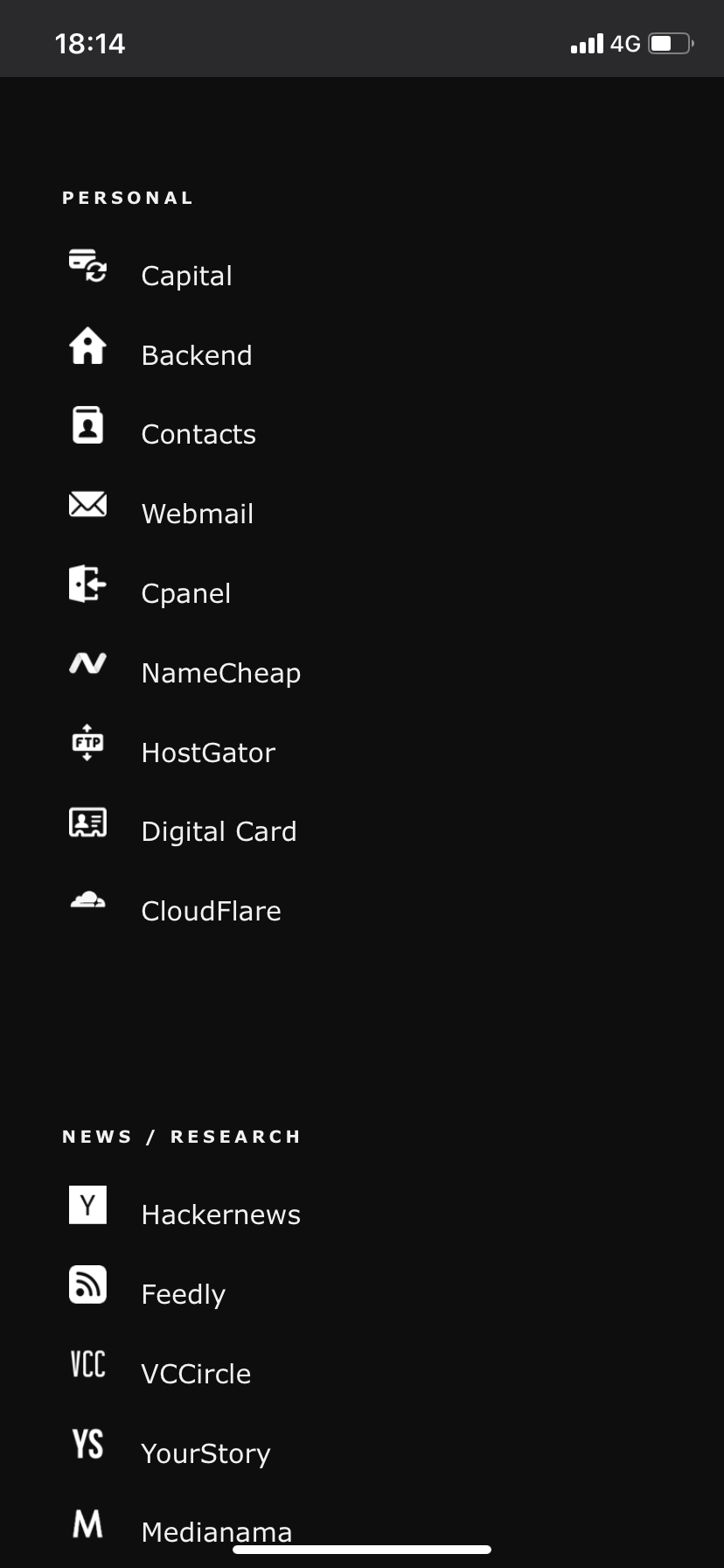Tap the Hackernews Y logo icon
The width and height of the screenshot is (724, 1568).
point(87,1205)
